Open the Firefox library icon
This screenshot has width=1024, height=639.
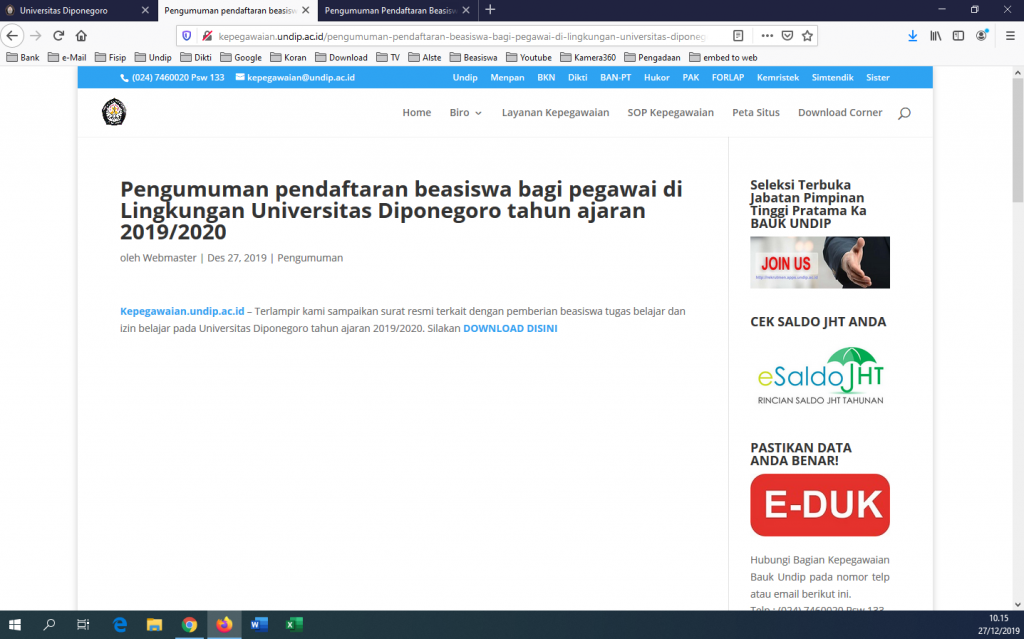coord(936,35)
